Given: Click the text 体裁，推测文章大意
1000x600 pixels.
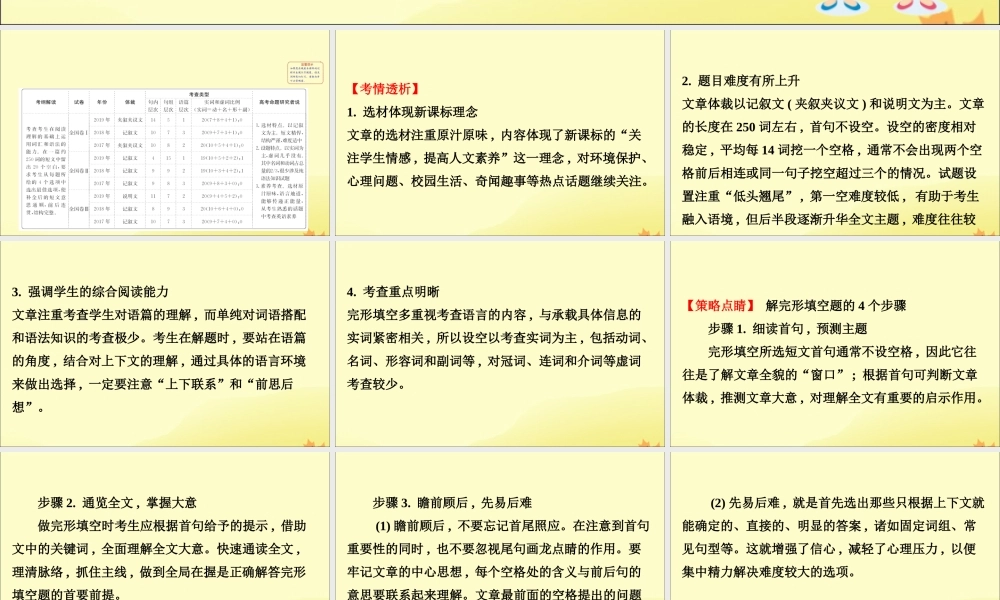Looking at the screenshot, I should (x=739, y=398).
